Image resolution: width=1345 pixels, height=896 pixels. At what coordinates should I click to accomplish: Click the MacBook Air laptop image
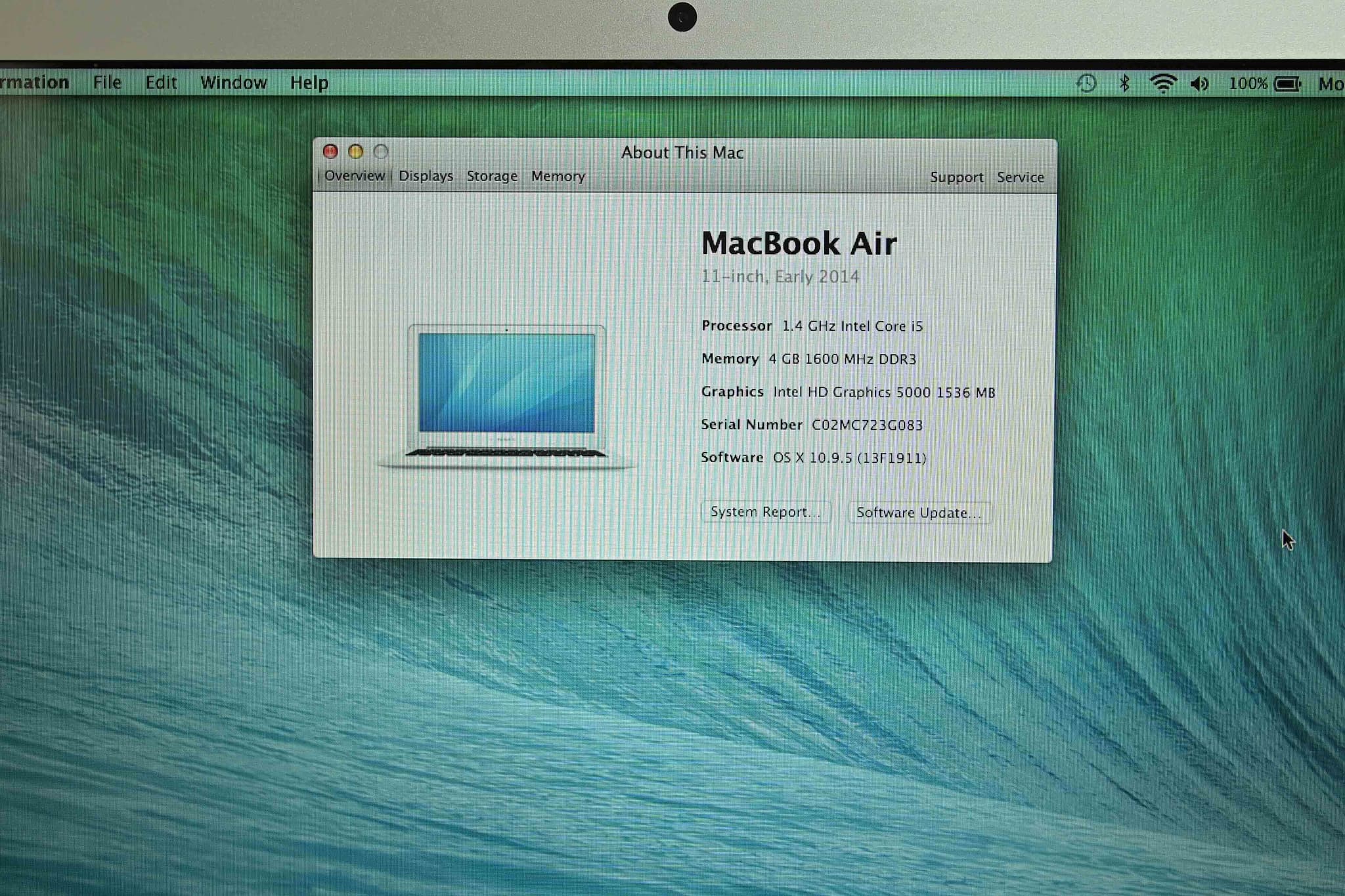coord(506,396)
